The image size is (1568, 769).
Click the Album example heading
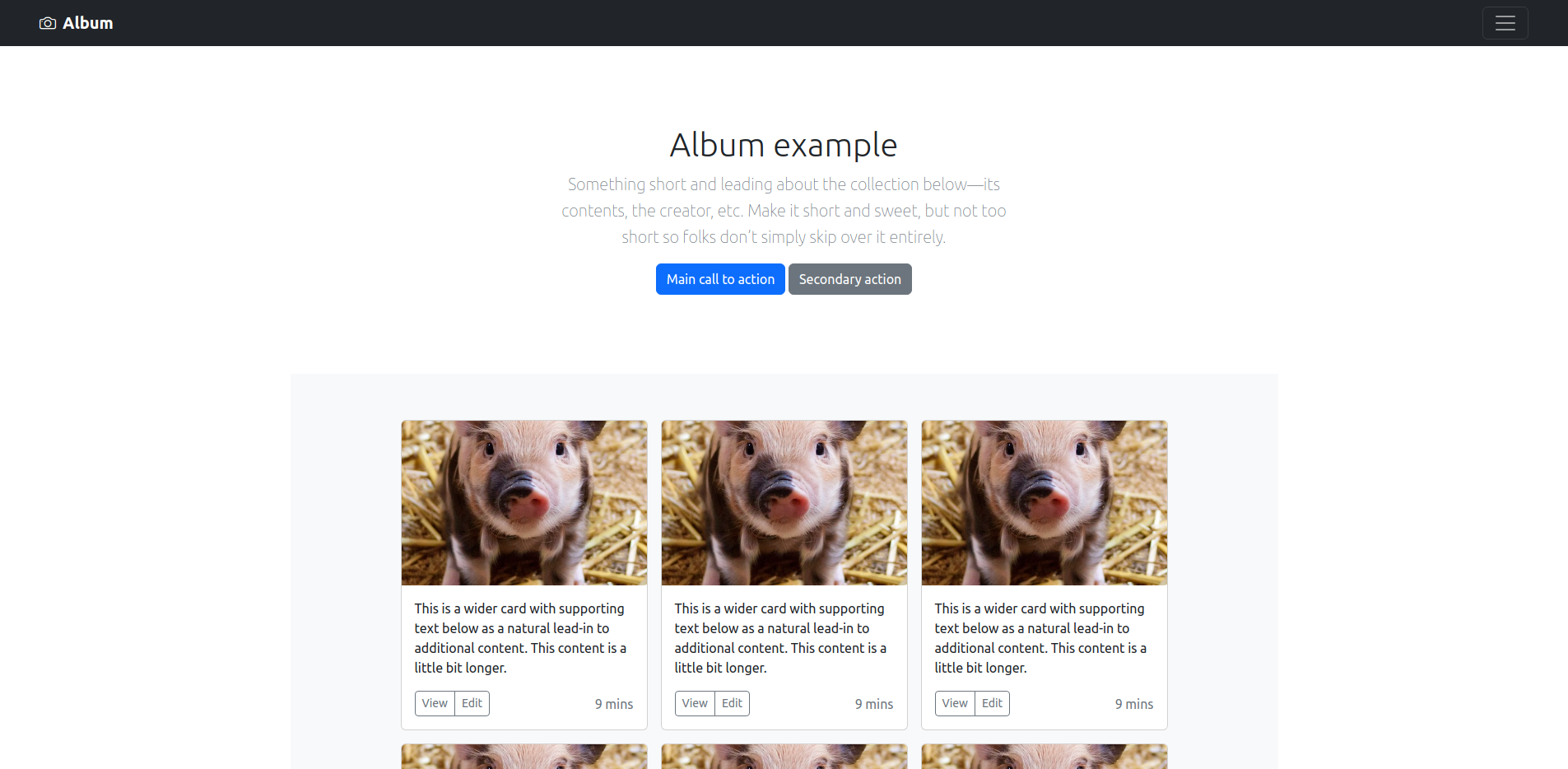(x=784, y=145)
